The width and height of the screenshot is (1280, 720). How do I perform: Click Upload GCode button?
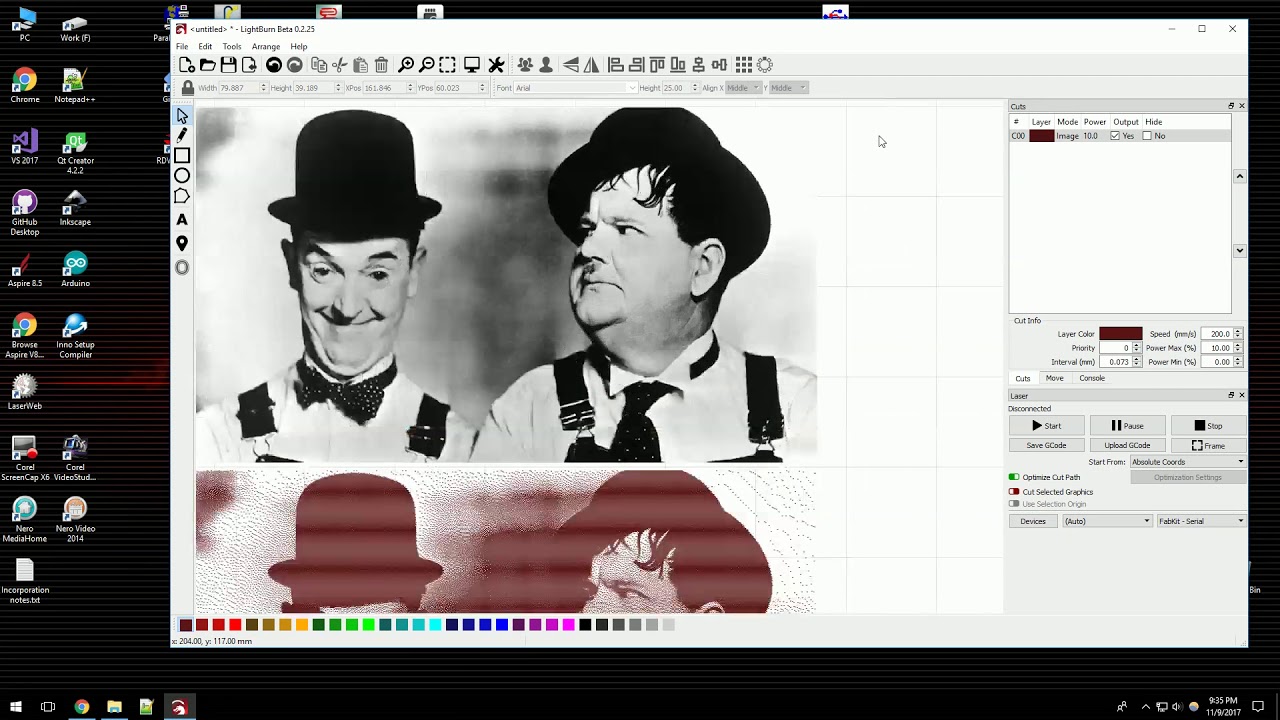pos(1127,445)
